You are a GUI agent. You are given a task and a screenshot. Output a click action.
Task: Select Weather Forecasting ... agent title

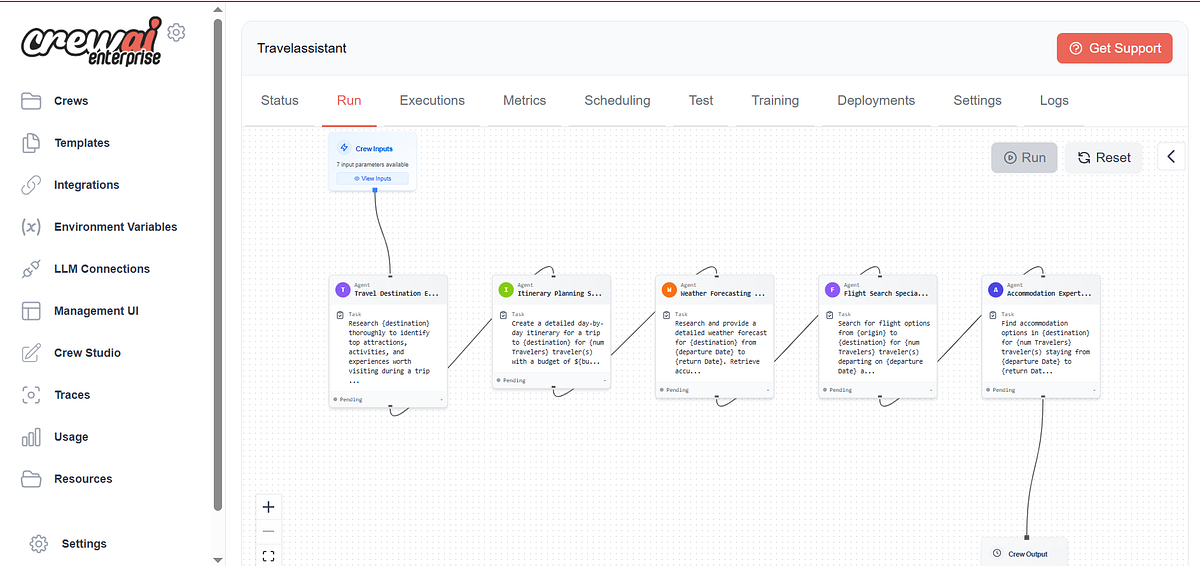pyautogui.click(x=722, y=294)
